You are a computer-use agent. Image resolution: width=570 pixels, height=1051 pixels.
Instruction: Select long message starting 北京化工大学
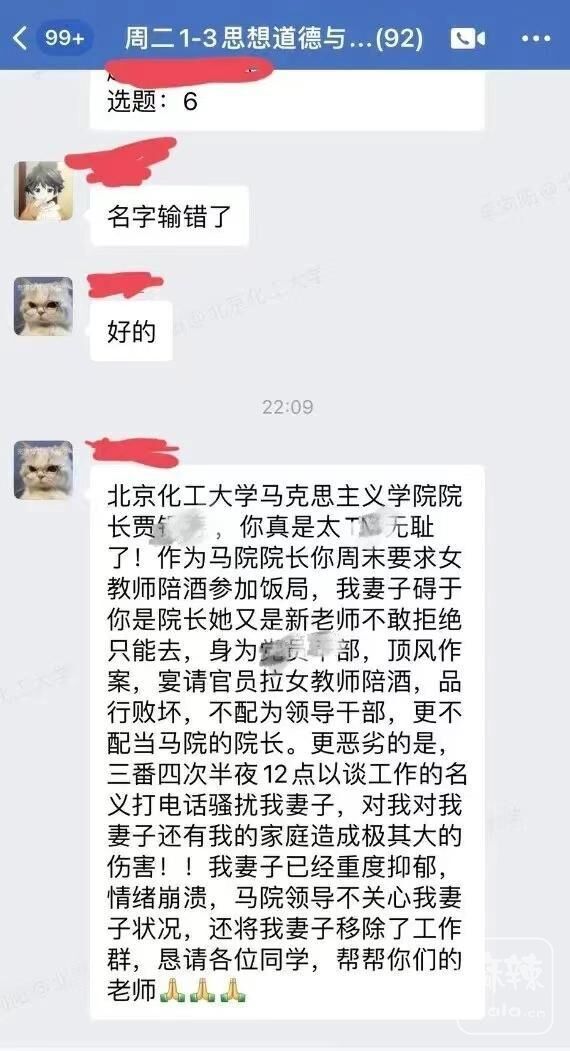tap(287, 743)
